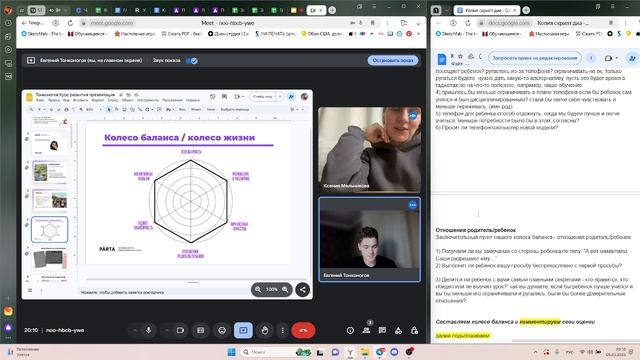The height and width of the screenshot is (360, 640).
Task: Open Настольные игры bookmark in Meet window
Action: tap(135, 33)
